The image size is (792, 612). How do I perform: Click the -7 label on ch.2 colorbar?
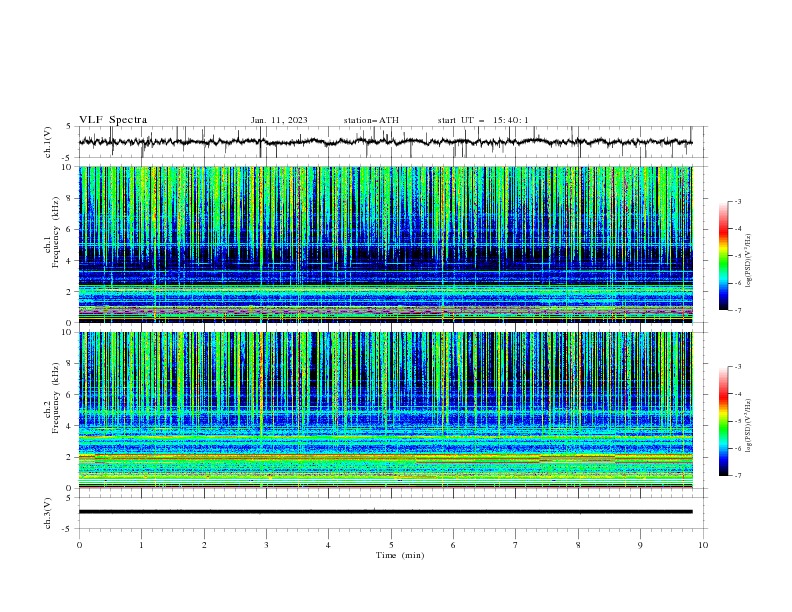click(737, 475)
